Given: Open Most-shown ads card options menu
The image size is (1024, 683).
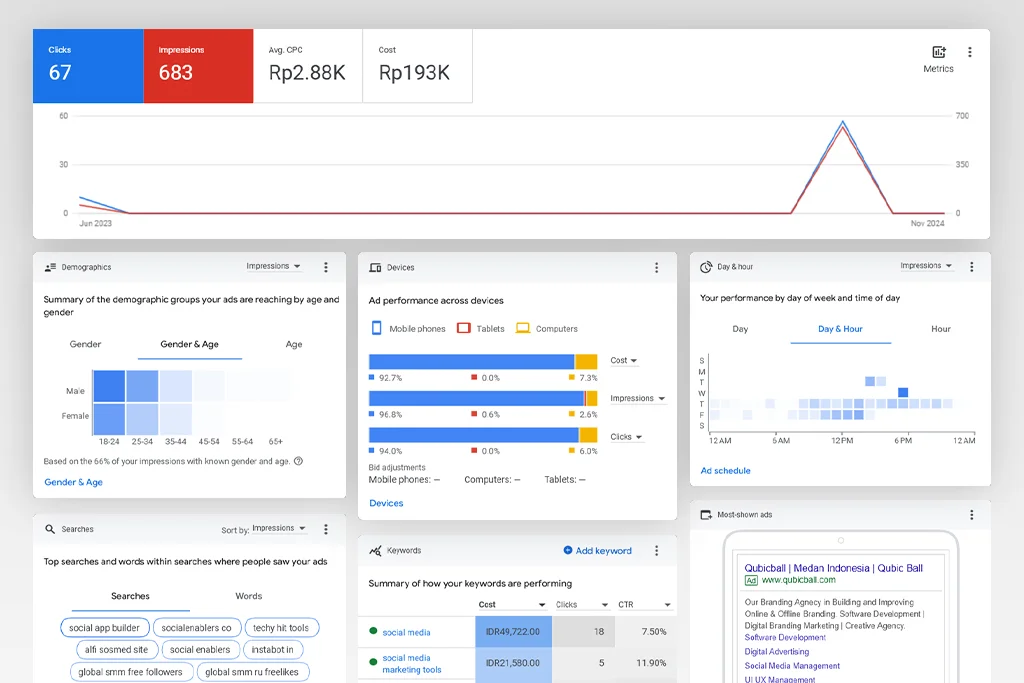Looking at the screenshot, I should click(970, 515).
